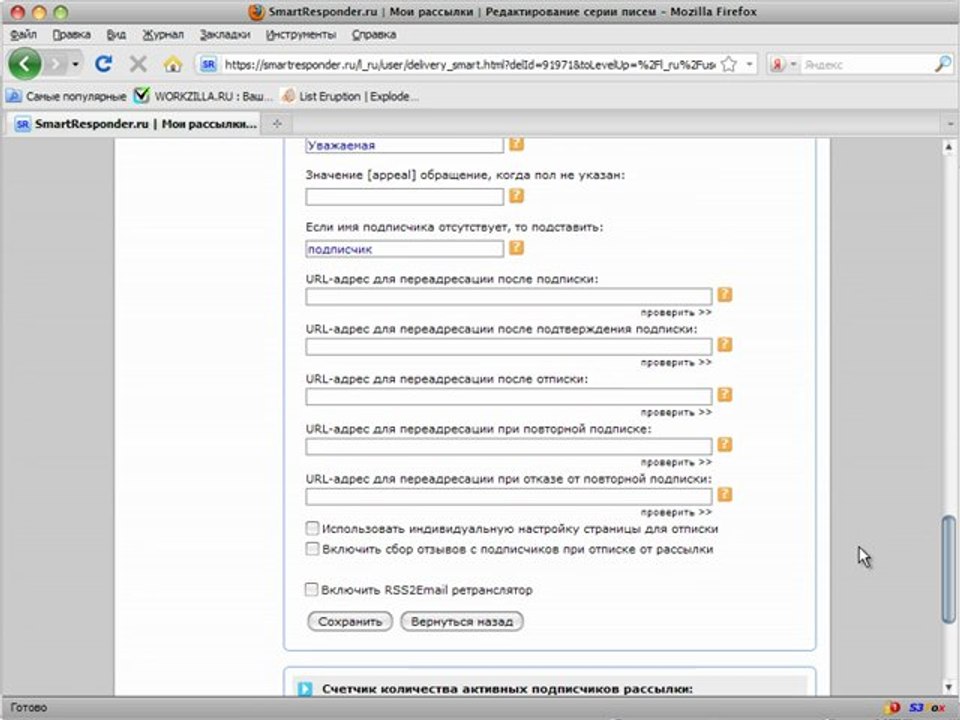Click the URL address bar
960x720 pixels.
click(470, 64)
